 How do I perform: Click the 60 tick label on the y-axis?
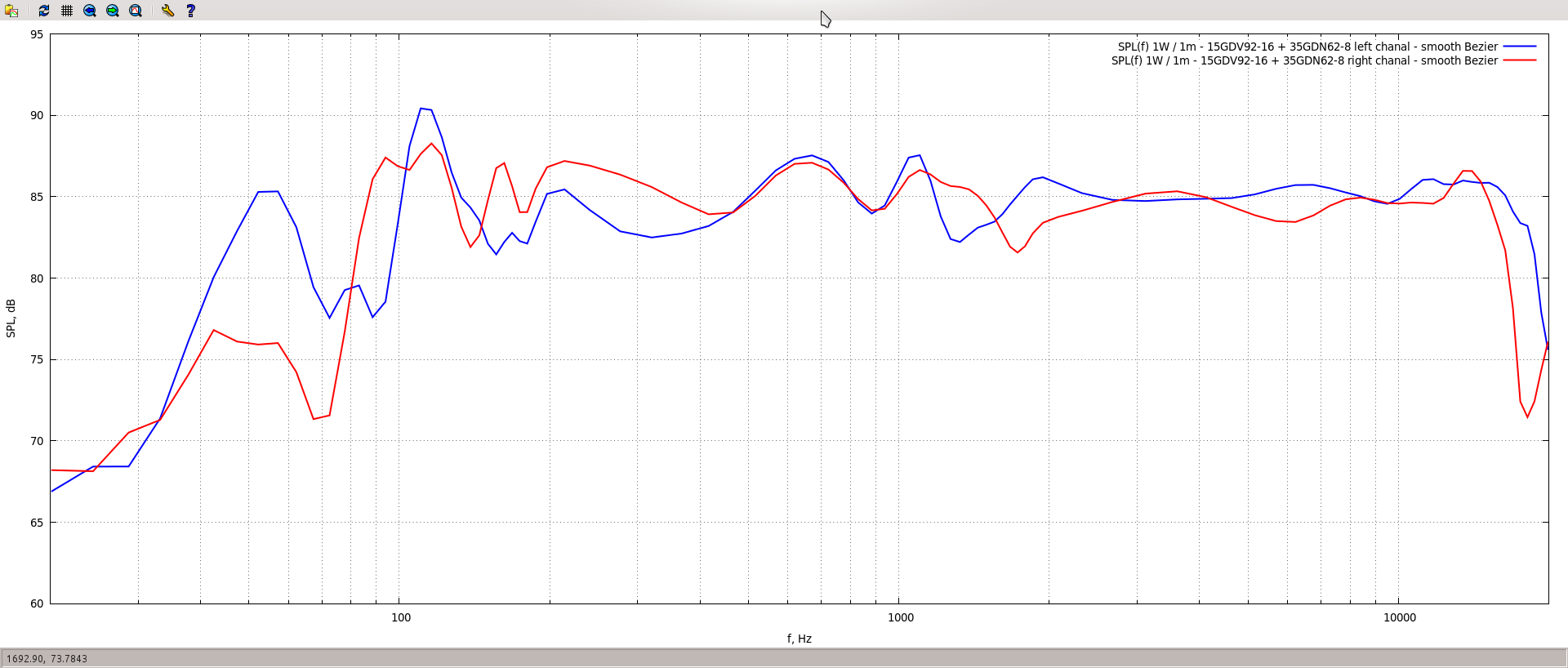(x=37, y=603)
